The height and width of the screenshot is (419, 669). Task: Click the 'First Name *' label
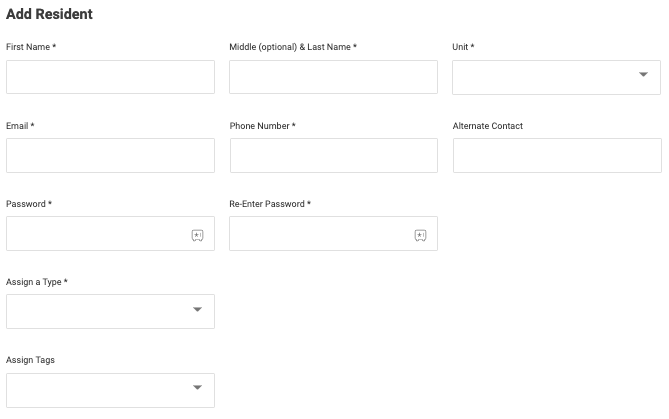click(31, 47)
